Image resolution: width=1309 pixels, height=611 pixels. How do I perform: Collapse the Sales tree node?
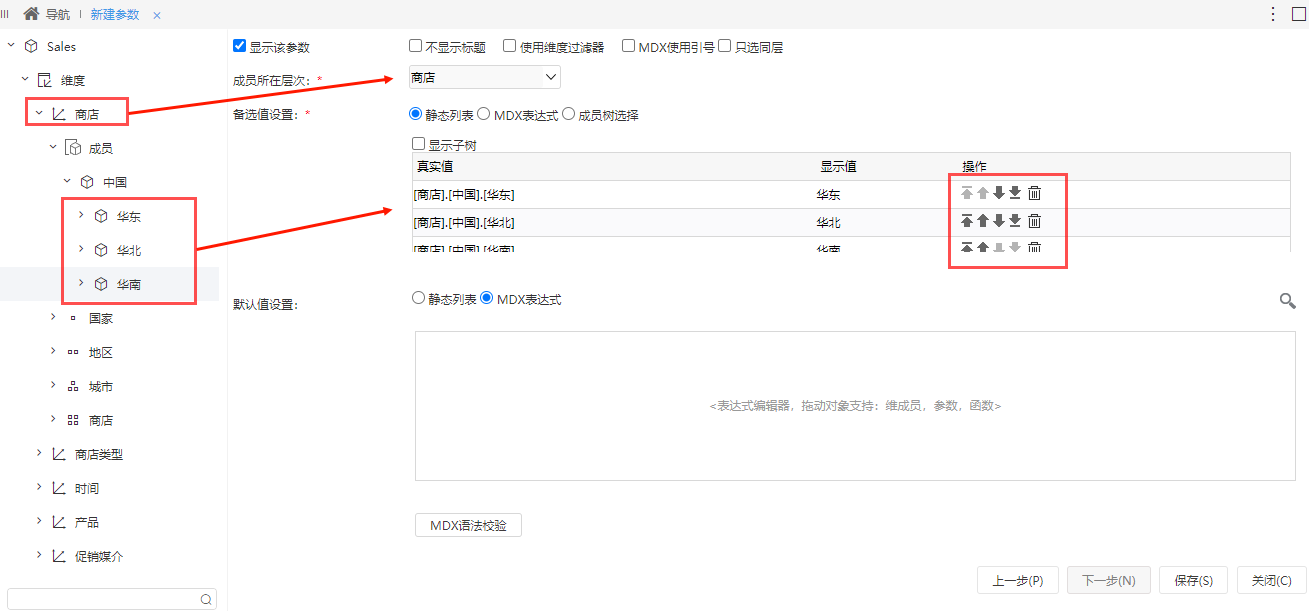click(11, 46)
